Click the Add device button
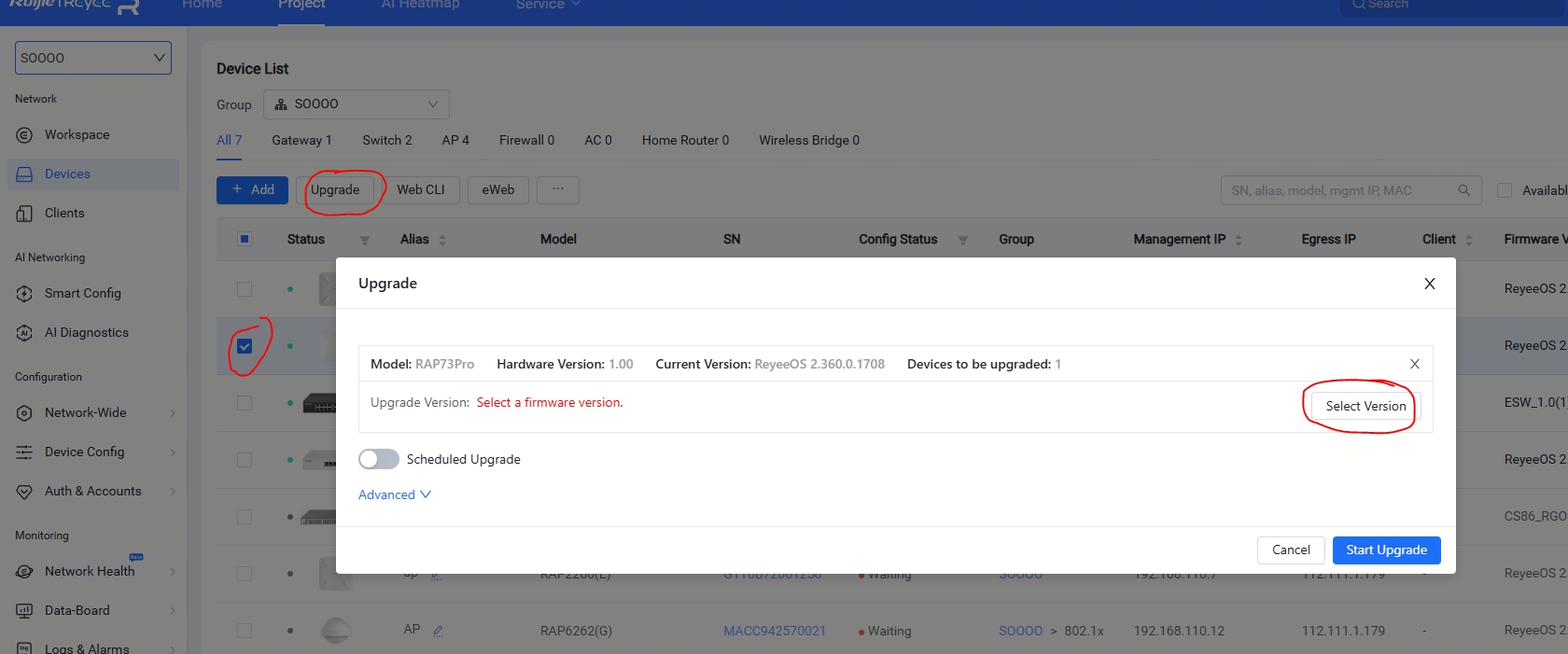This screenshot has height=654, width=1568. pyautogui.click(x=252, y=189)
